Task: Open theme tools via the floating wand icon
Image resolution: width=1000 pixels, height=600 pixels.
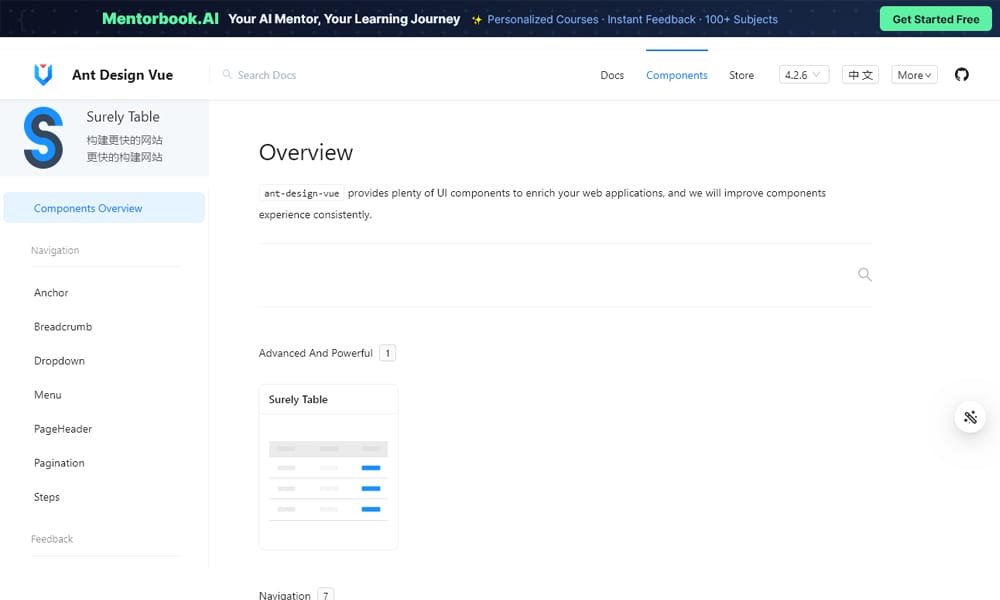Action: pyautogui.click(x=969, y=417)
